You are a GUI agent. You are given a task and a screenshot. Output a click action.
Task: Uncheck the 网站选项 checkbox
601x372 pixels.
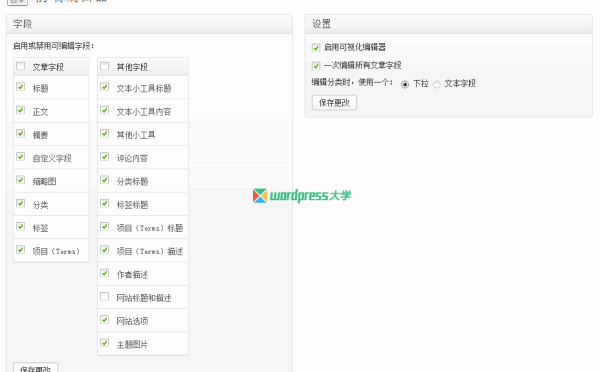pyautogui.click(x=105, y=320)
